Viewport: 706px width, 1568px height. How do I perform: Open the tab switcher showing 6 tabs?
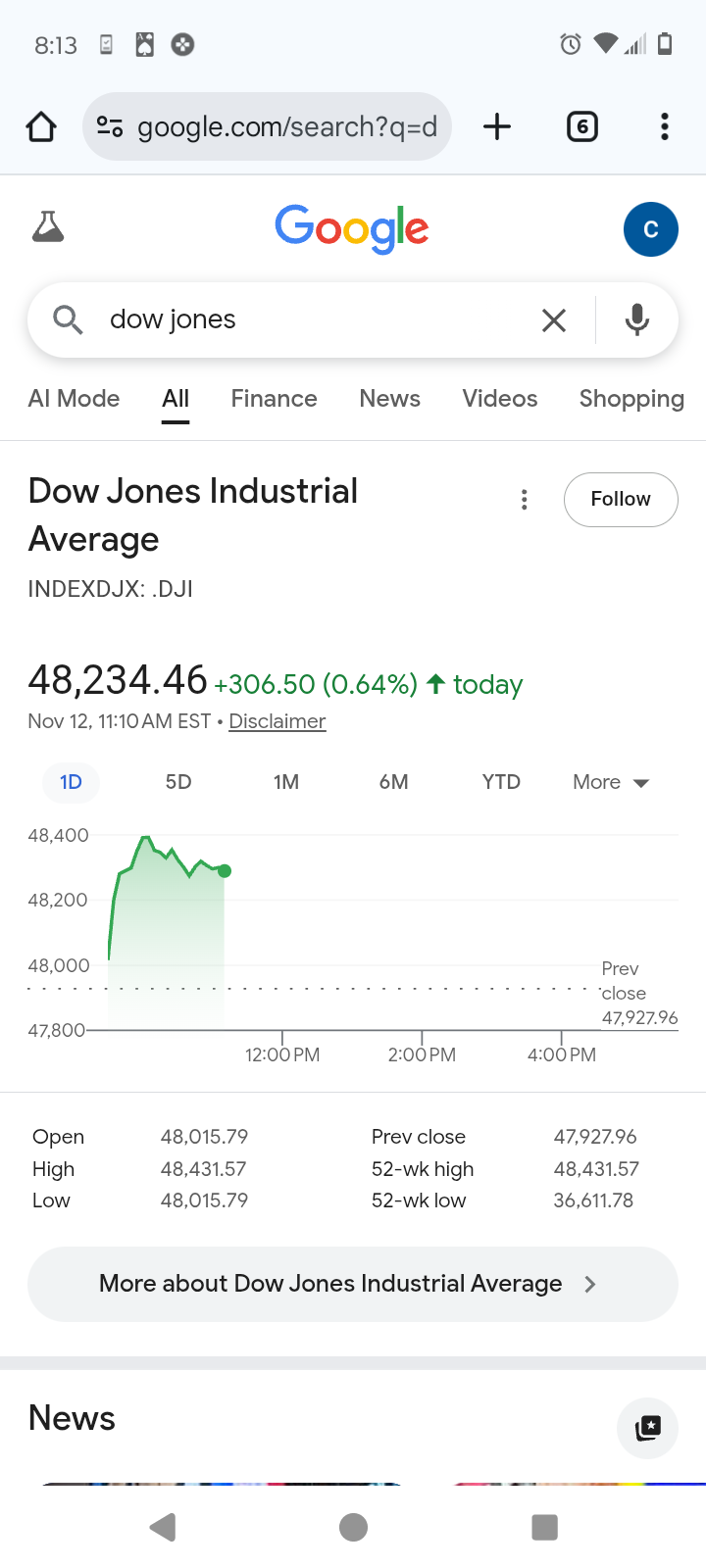pos(581,126)
